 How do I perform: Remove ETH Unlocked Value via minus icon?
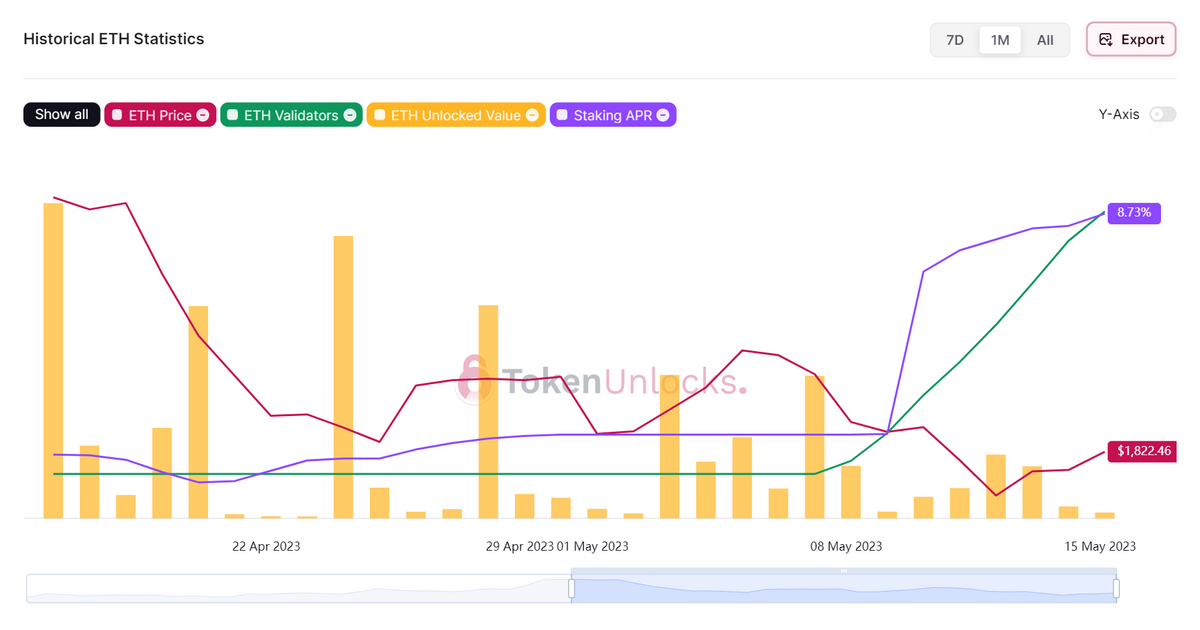coord(532,115)
